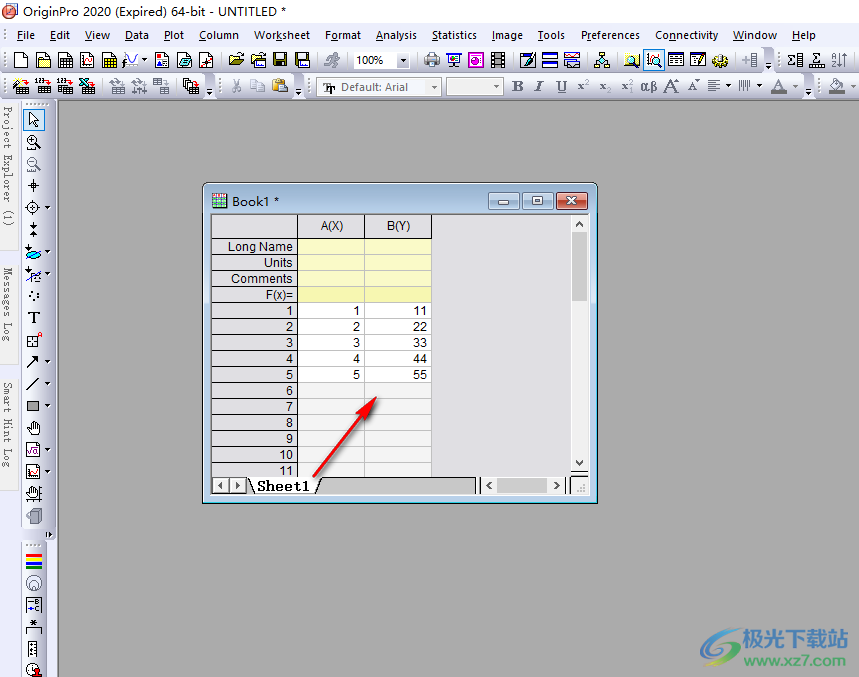This screenshot has height=677, width=859.
Task: Click the Cut scissors icon
Action: coord(236,86)
